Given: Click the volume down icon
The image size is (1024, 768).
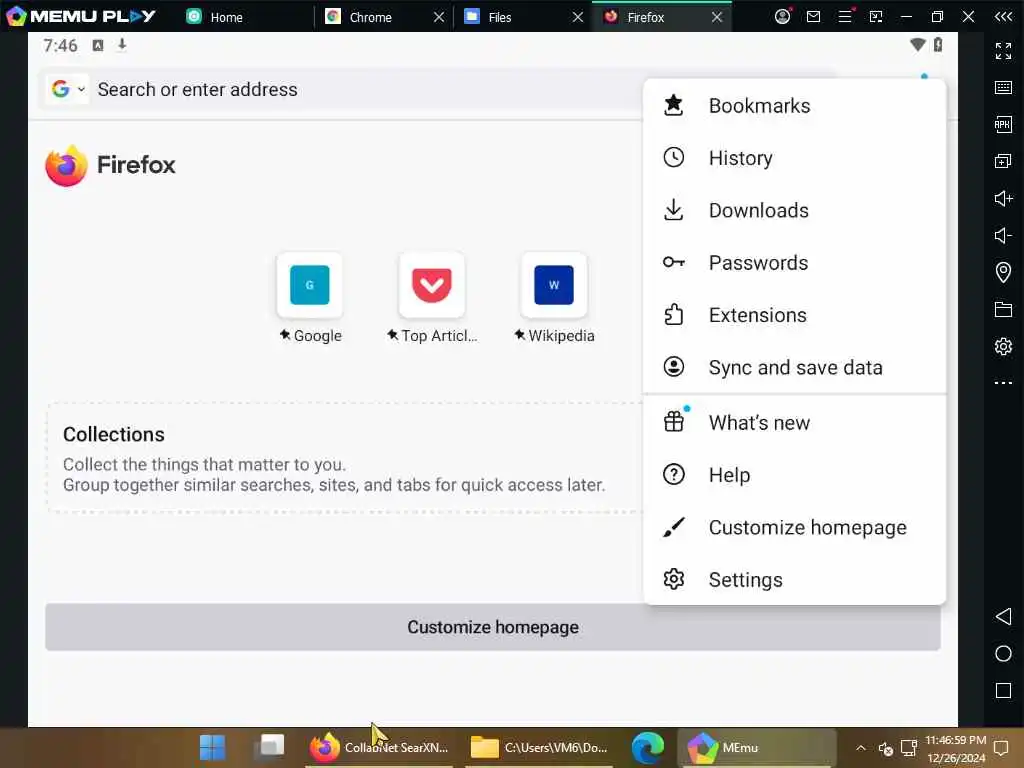Looking at the screenshot, I should [1003, 235].
